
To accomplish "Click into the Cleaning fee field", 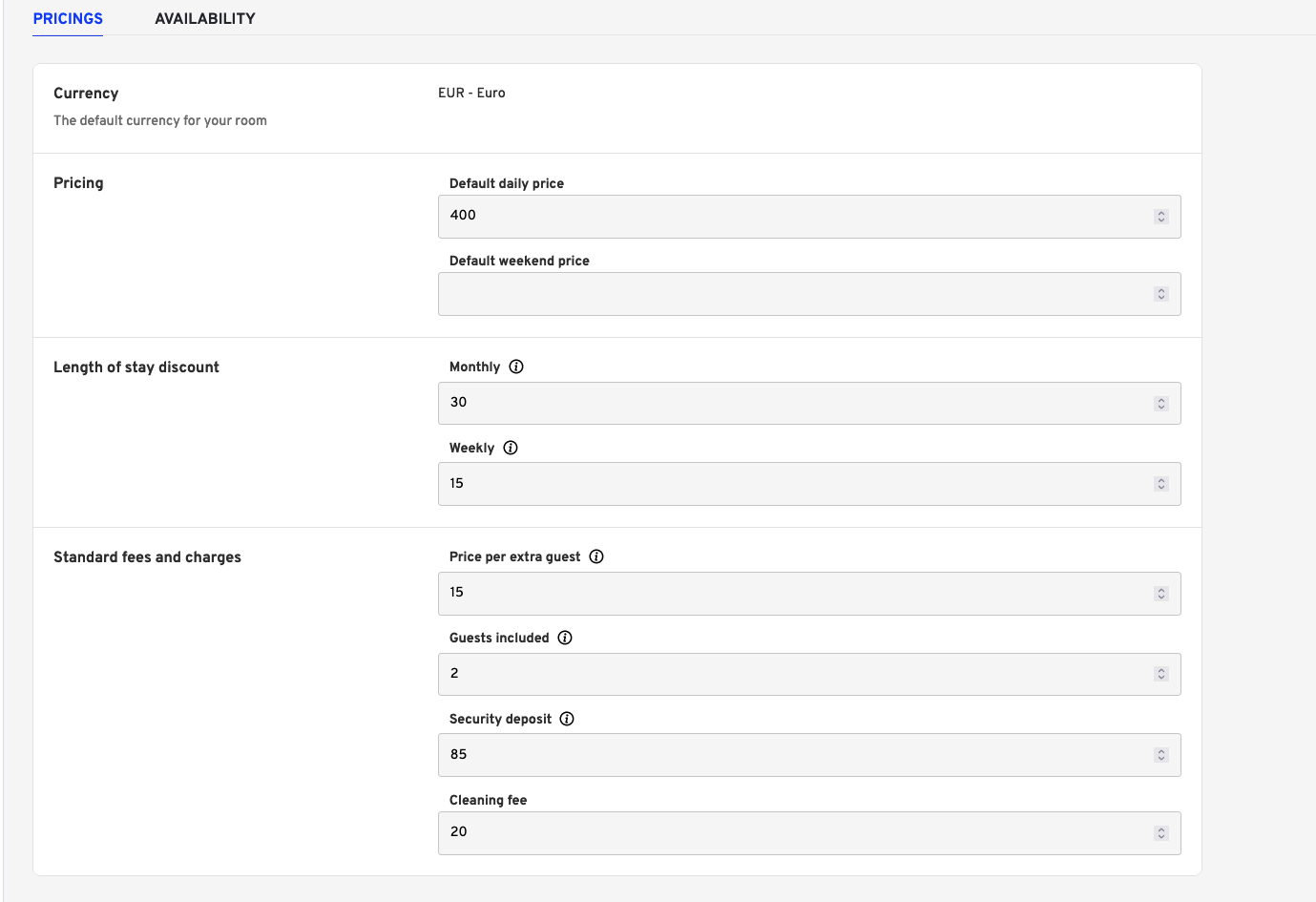I will pyautogui.click(x=809, y=833).
